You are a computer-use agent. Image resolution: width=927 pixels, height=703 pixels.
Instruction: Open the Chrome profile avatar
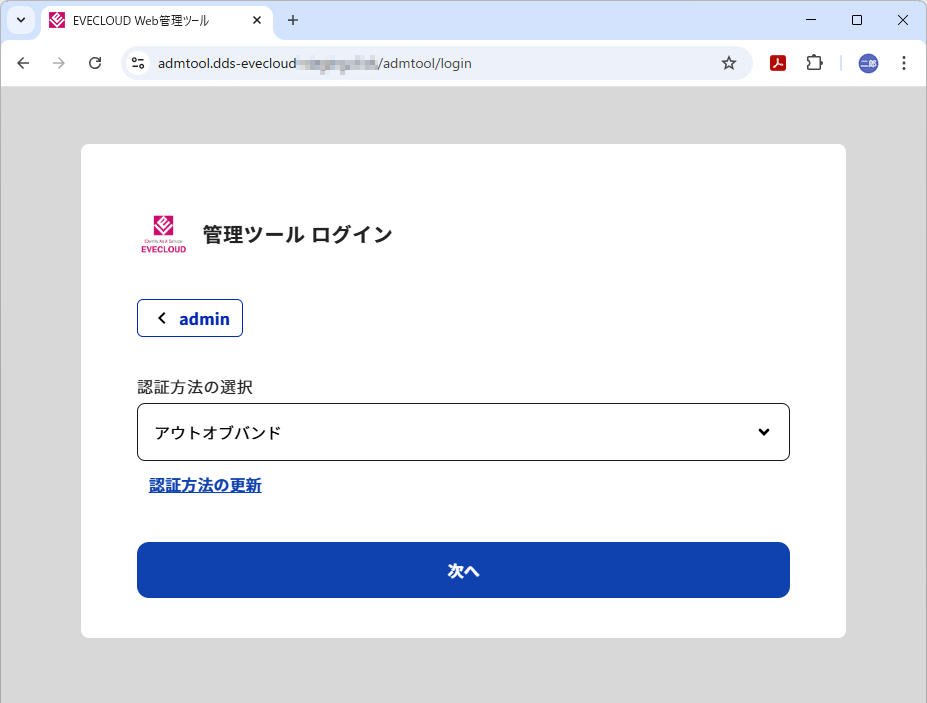[868, 63]
